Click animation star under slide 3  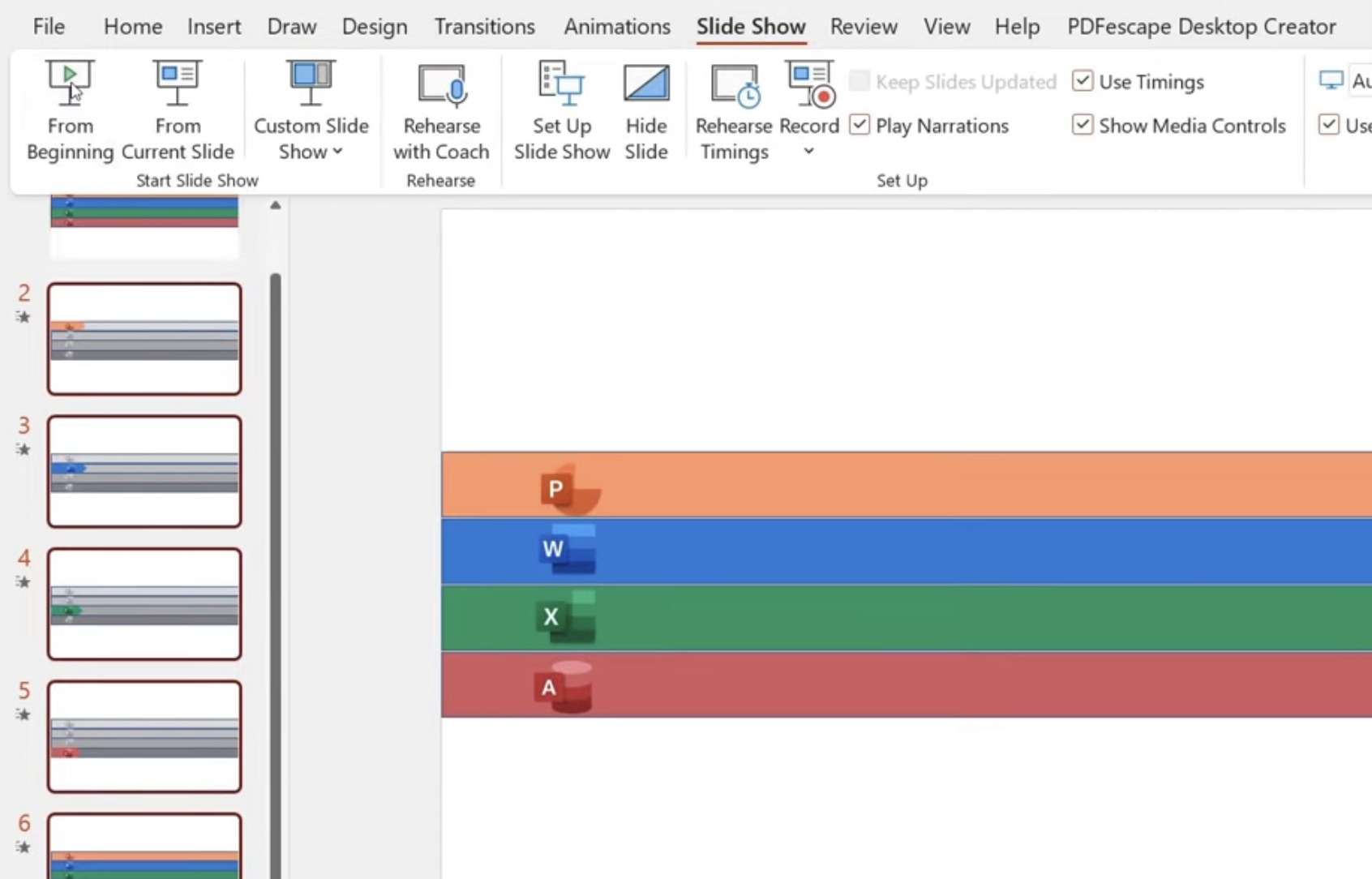click(x=23, y=449)
